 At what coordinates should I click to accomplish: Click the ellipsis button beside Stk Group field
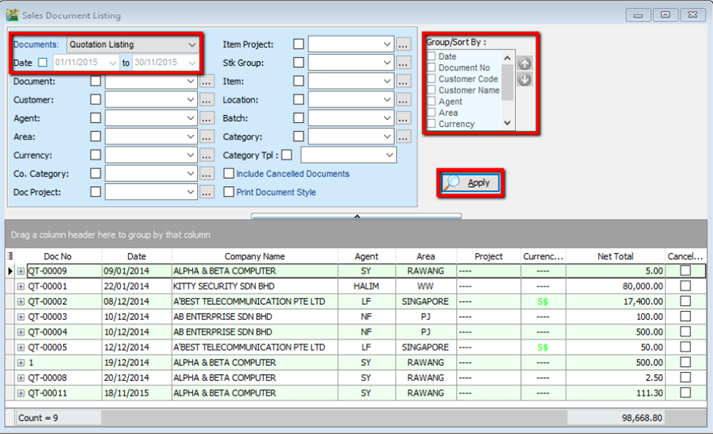(403, 63)
